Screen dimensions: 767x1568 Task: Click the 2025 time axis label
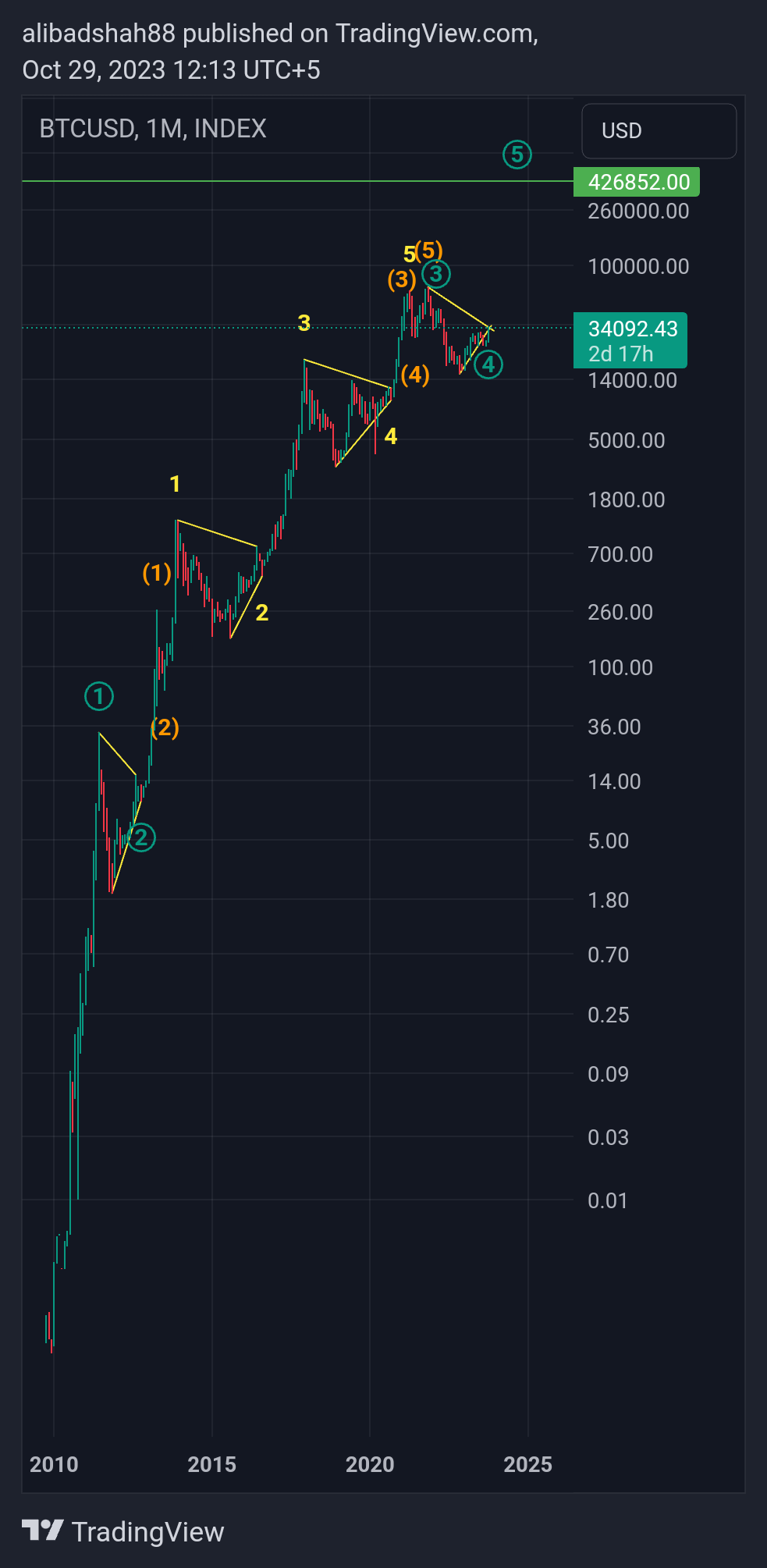point(528,1464)
